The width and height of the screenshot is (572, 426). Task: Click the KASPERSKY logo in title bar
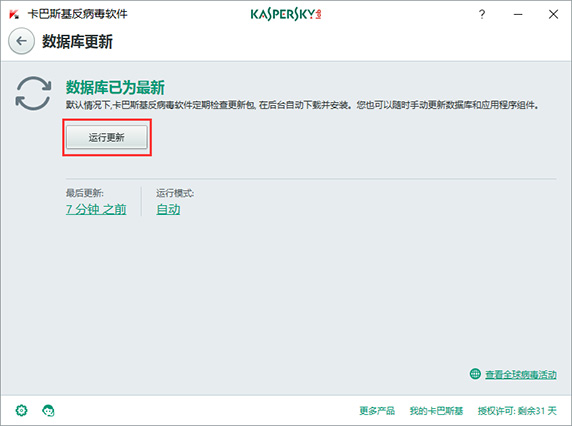pyautogui.click(x=286, y=14)
